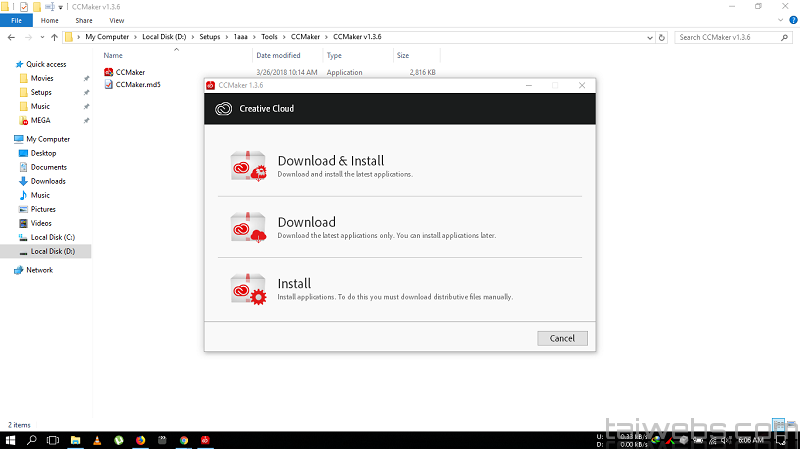Select the CCMaker.md5 file
800x449 pixels.
tap(137, 84)
